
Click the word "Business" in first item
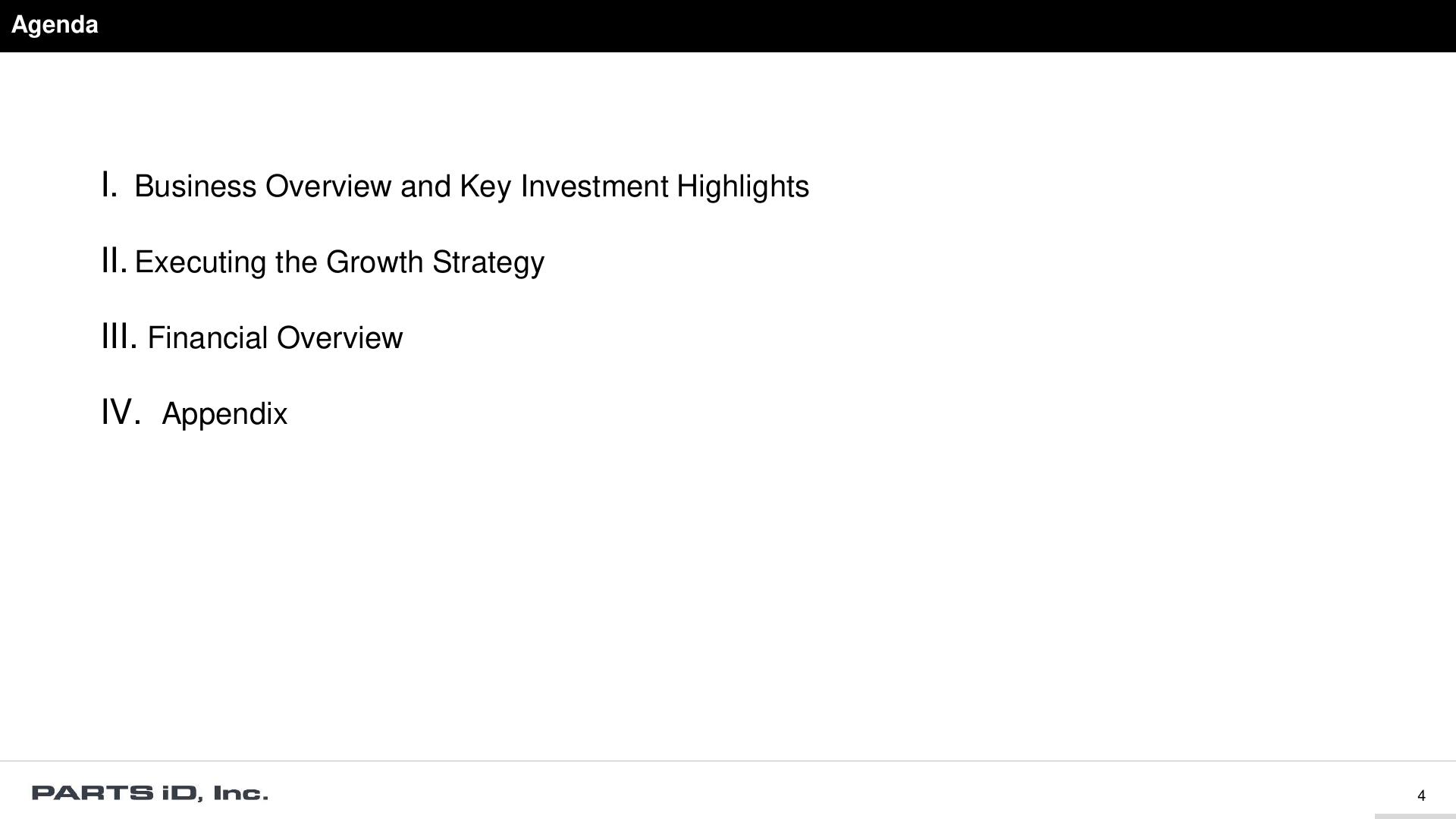tap(195, 187)
